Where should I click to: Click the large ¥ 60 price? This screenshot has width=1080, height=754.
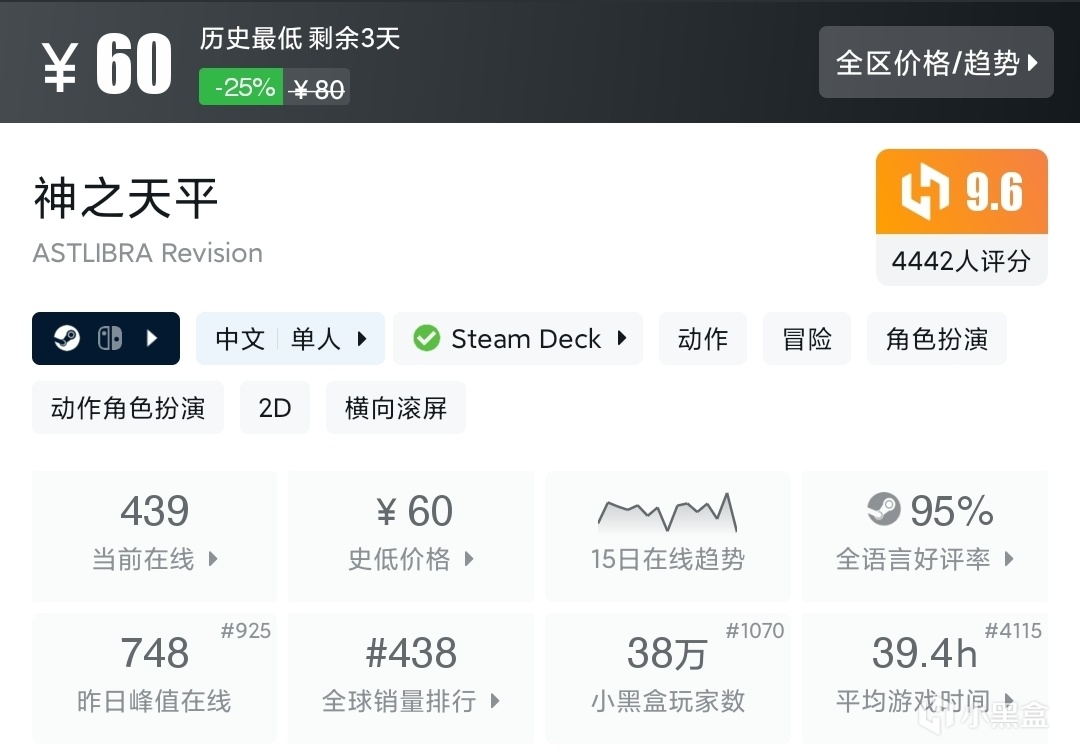pyautogui.click(x=108, y=66)
